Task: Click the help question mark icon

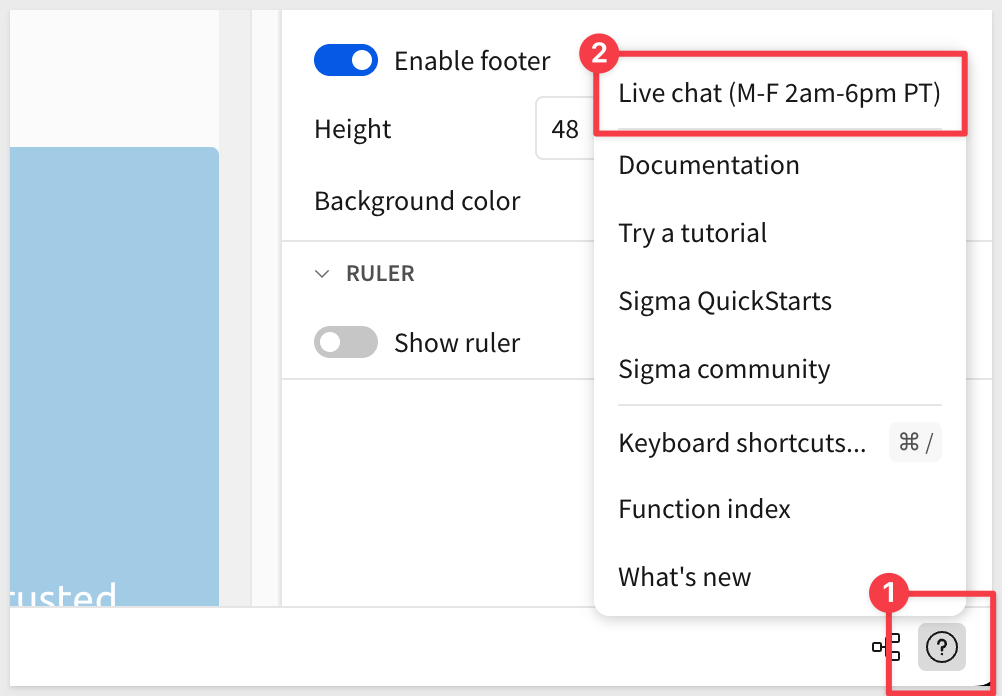Action: point(941,647)
